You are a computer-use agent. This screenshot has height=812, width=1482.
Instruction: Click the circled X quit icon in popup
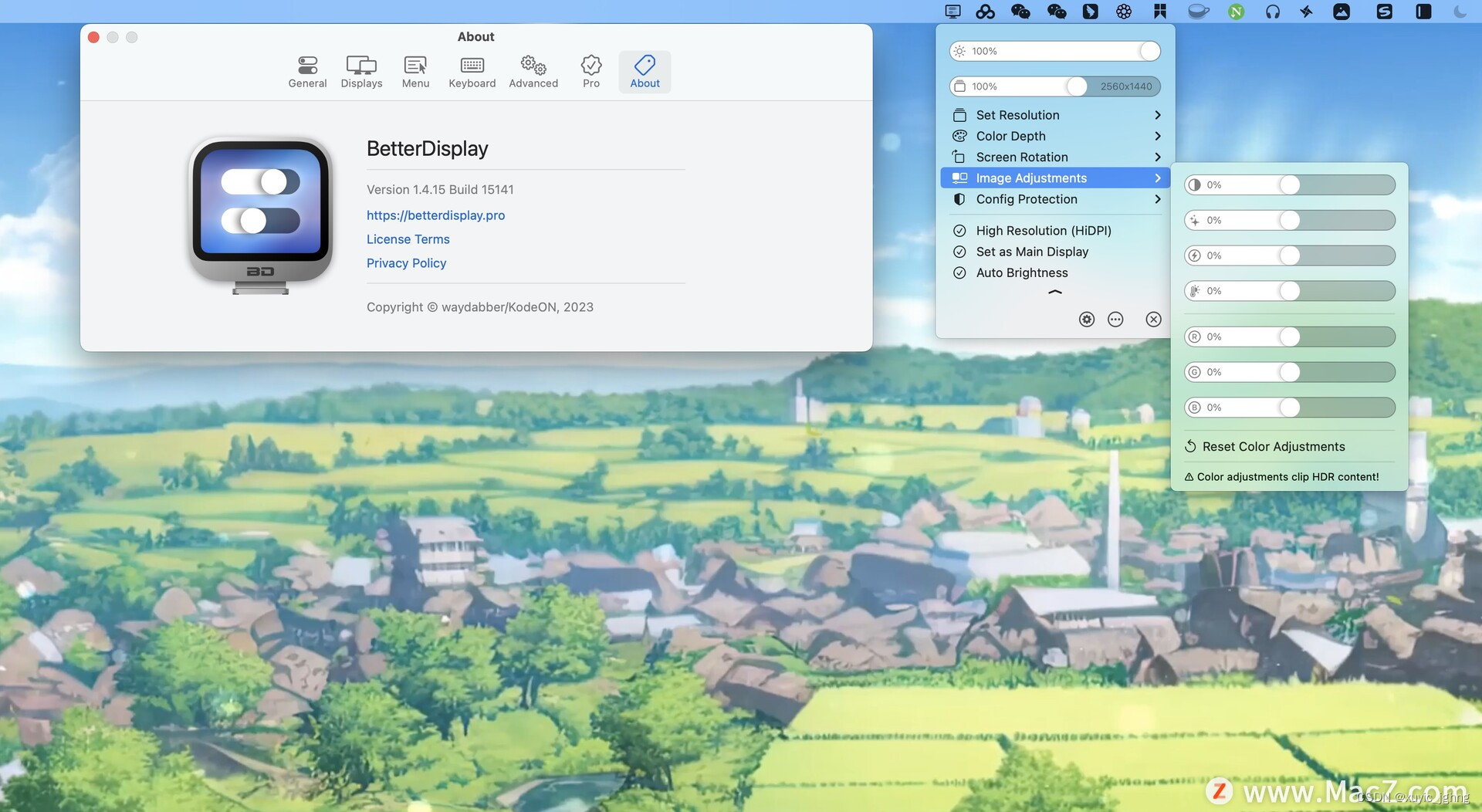(1153, 320)
